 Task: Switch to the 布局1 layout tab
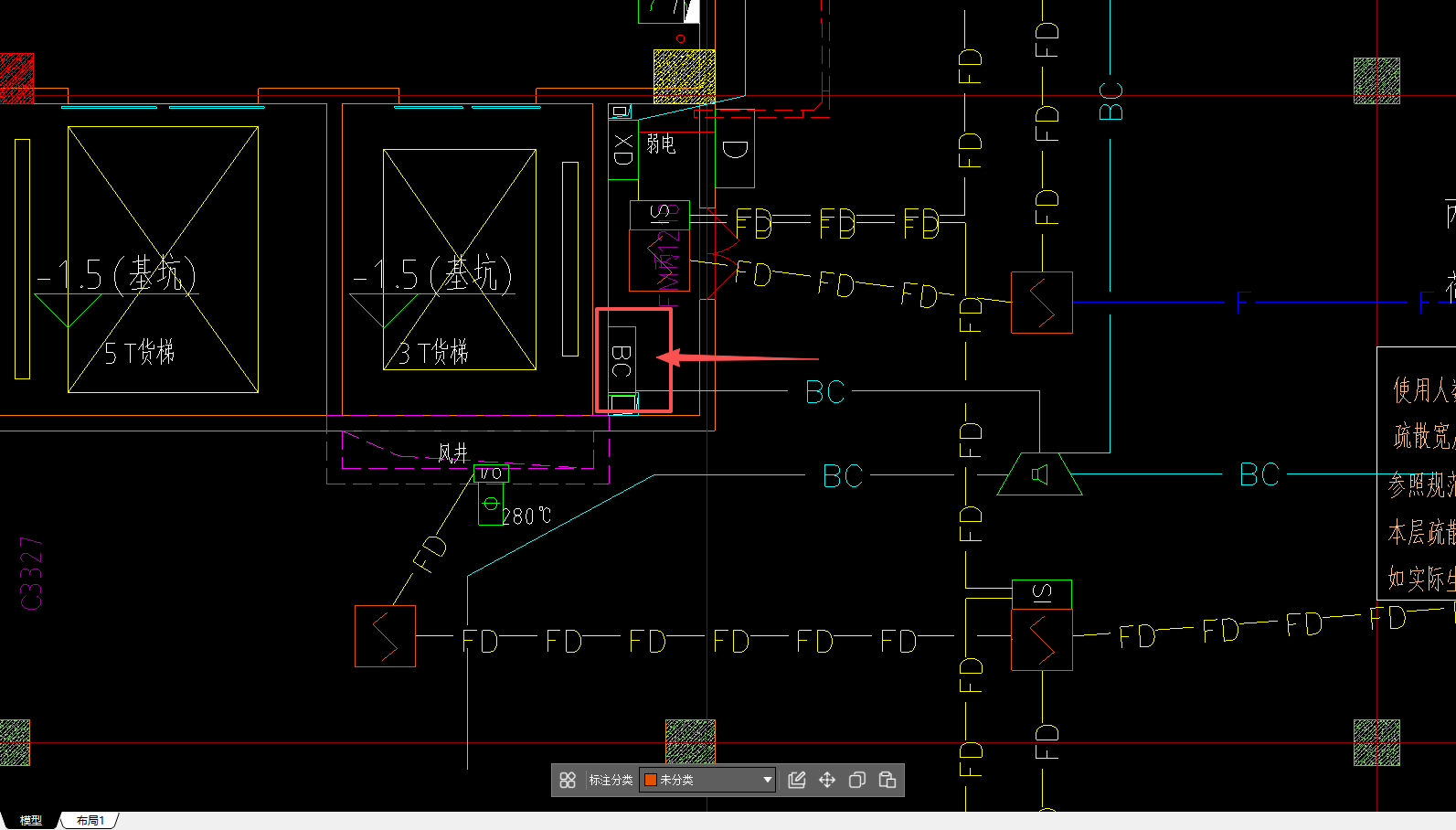pos(90,821)
